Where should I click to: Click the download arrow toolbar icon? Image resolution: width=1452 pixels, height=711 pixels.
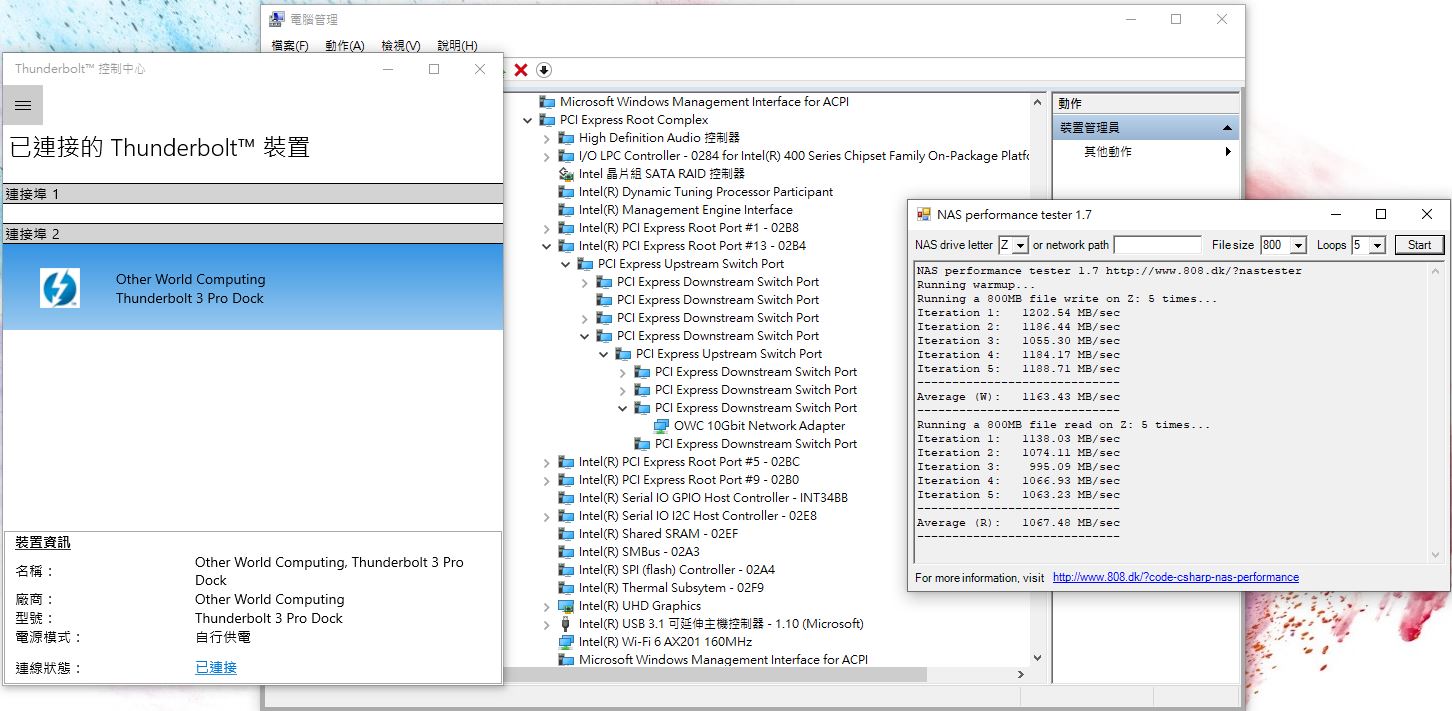pos(544,70)
